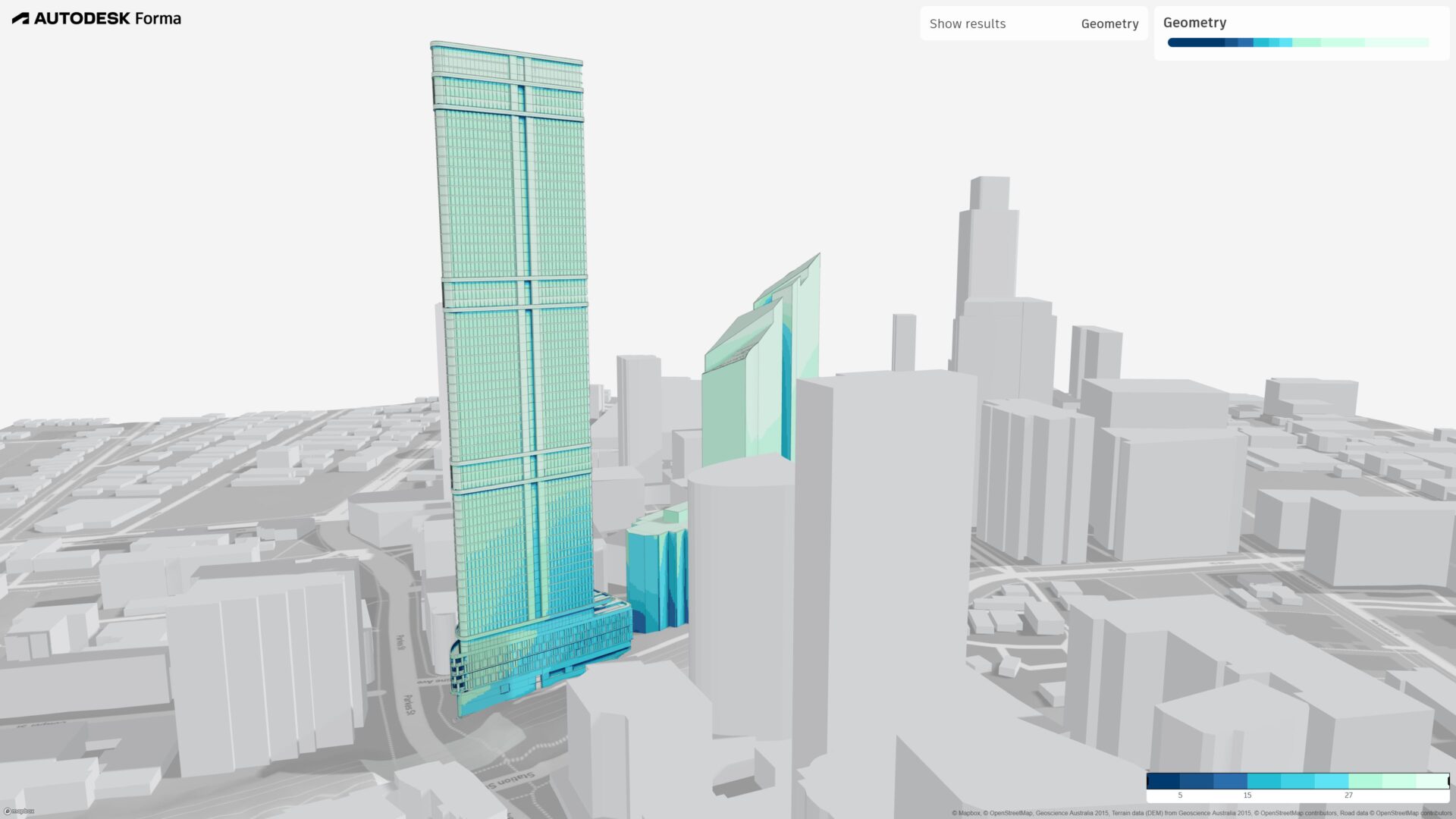
Task: Click the Mapbox logo in corner
Action: 19,811
